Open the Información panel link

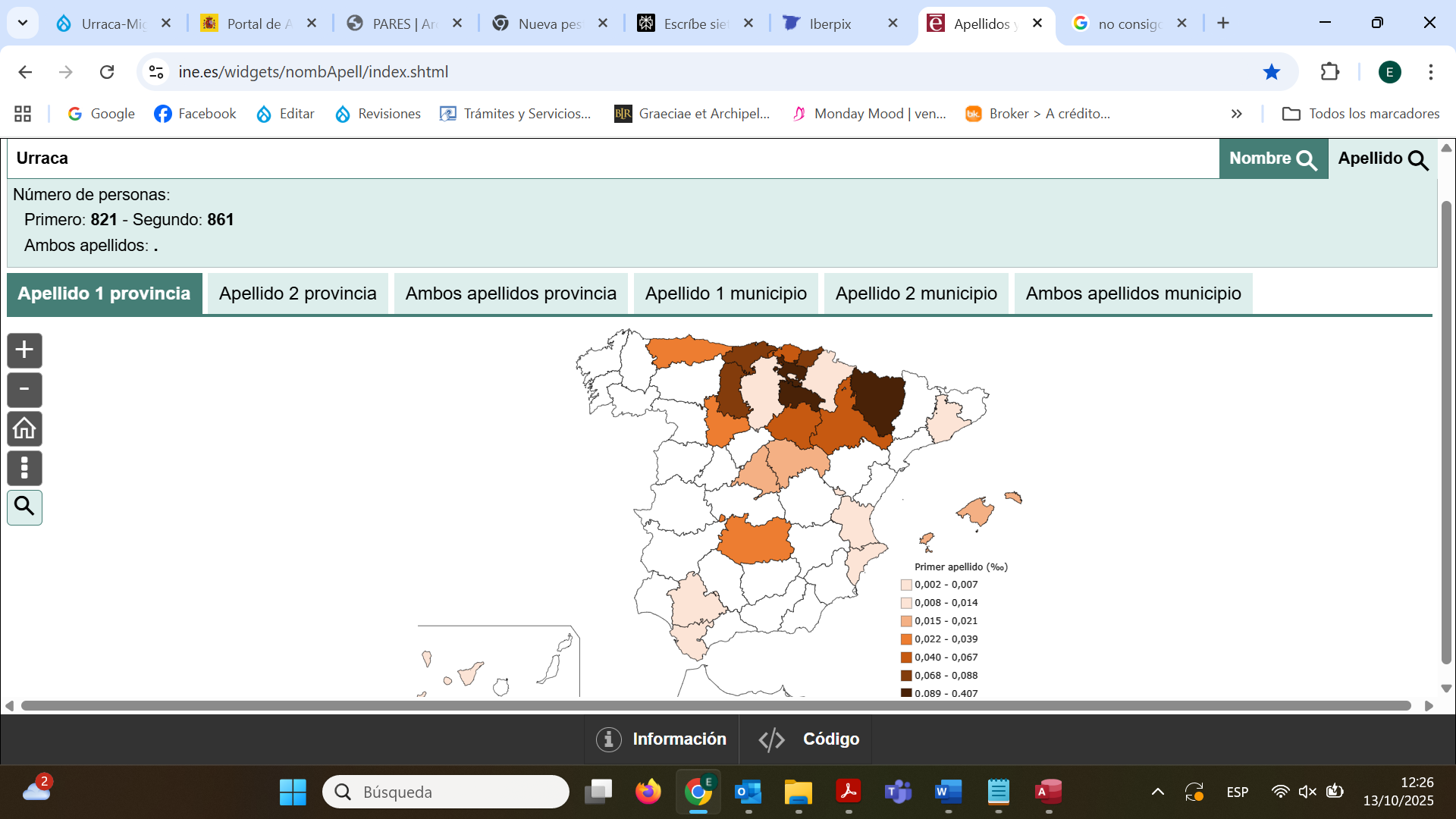click(x=661, y=739)
